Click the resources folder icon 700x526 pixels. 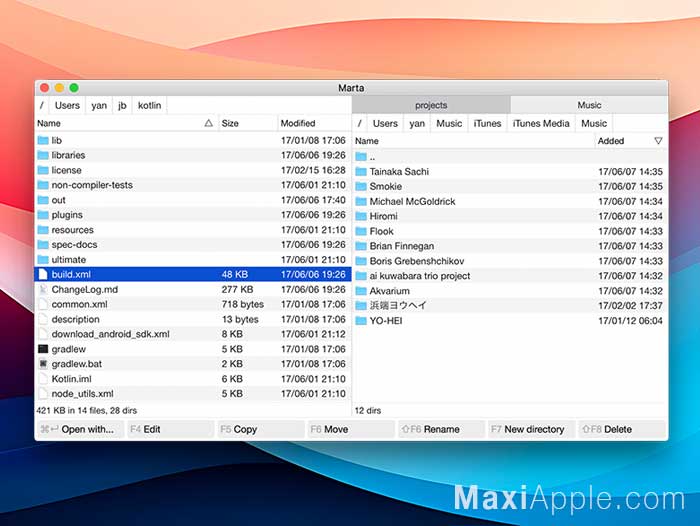tap(43, 230)
